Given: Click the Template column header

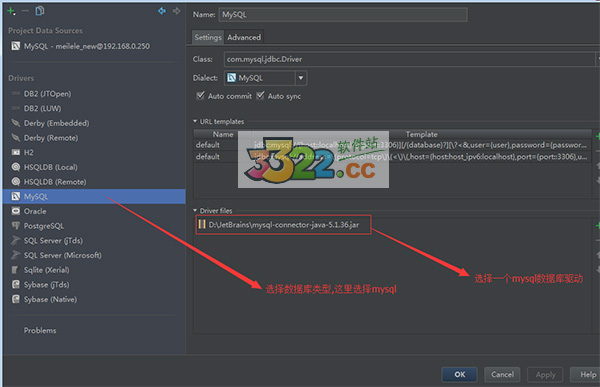Looking at the screenshot, I should (421, 134).
